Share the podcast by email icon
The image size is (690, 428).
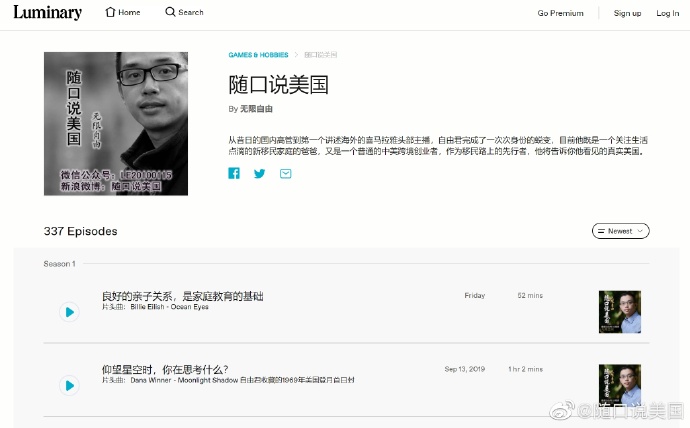(286, 173)
